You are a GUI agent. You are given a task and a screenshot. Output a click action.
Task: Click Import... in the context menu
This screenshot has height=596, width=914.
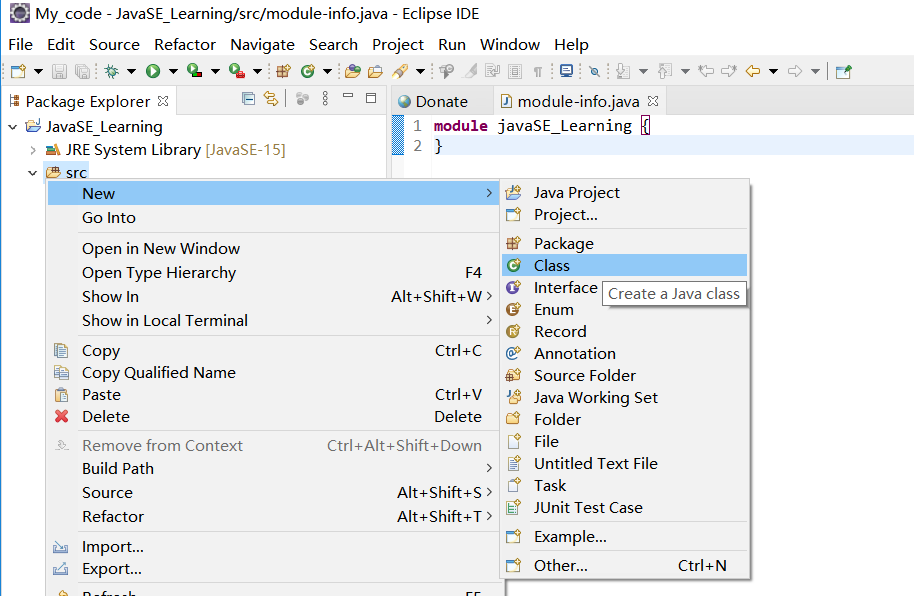[273, 546]
